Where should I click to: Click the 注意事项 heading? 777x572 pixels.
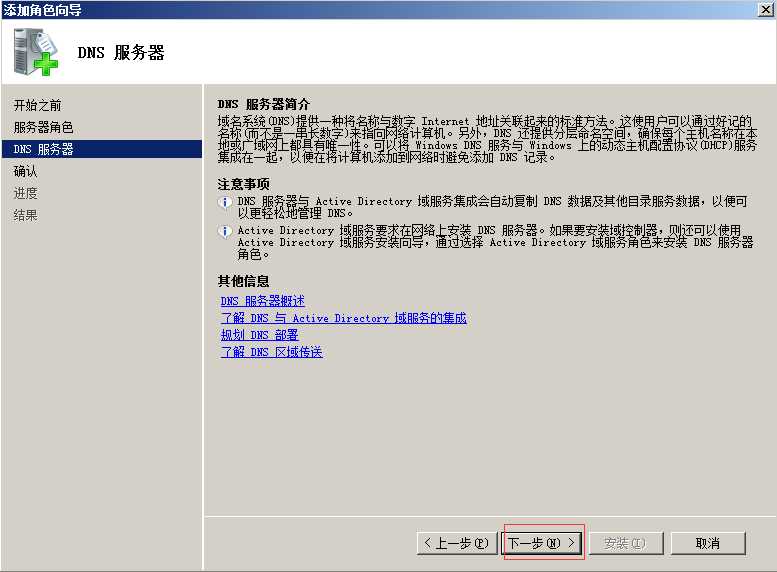point(243,184)
